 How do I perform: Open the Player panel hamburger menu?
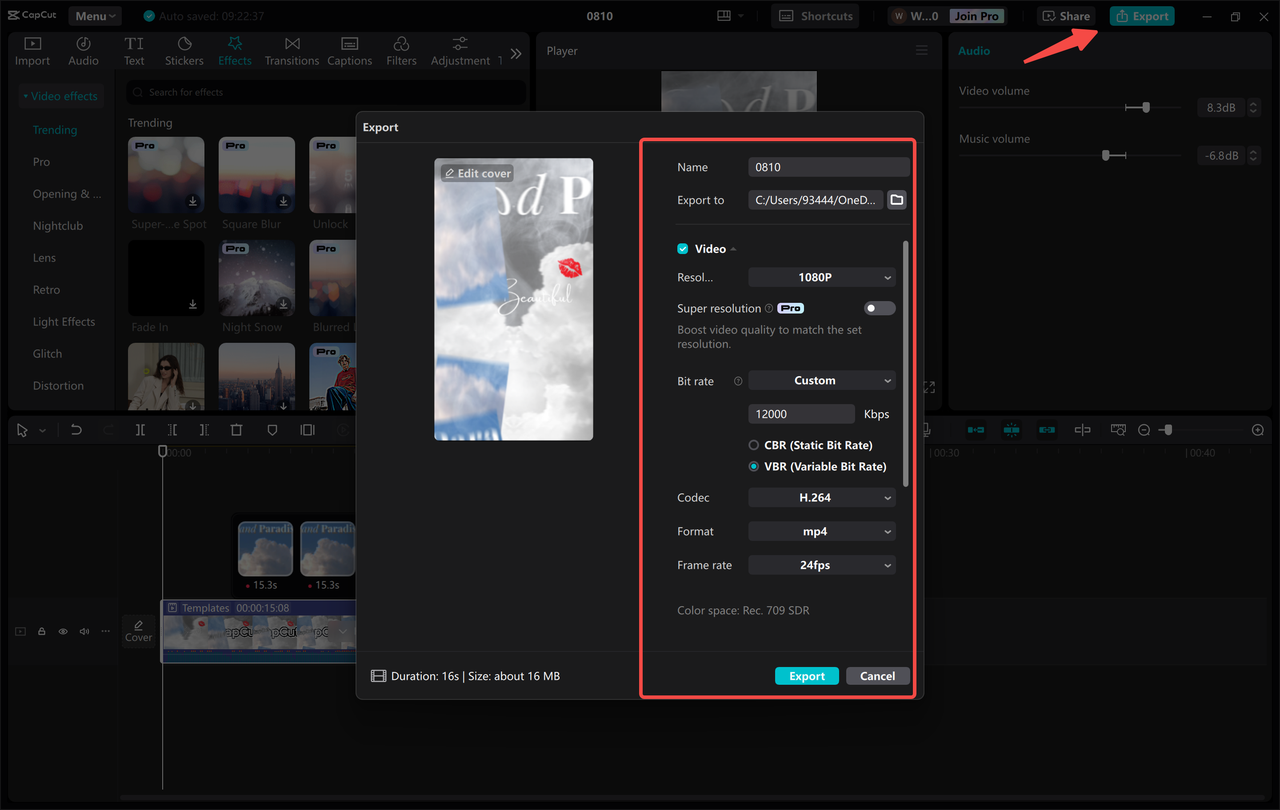pos(922,51)
